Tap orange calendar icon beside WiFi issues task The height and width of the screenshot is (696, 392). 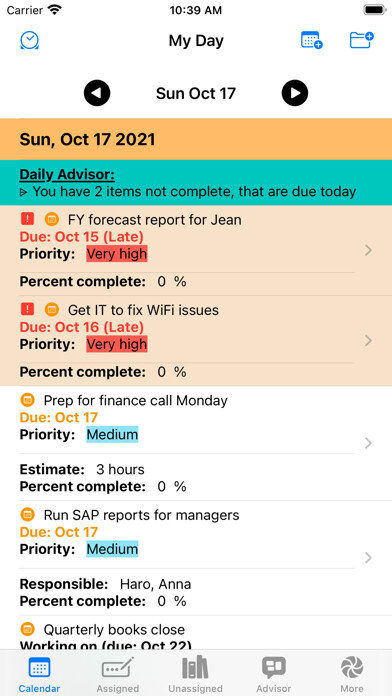[x=52, y=309]
